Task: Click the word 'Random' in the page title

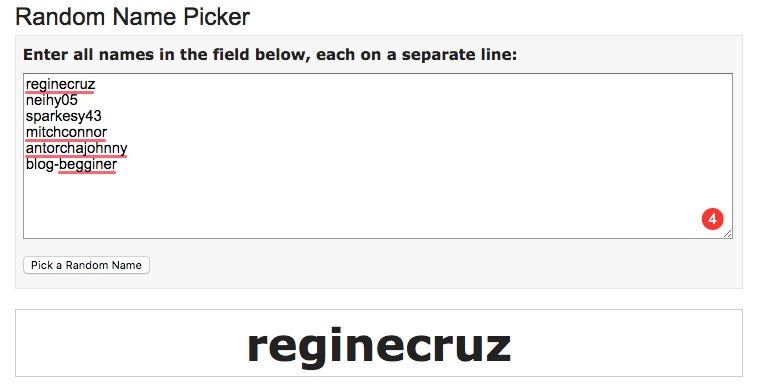Action: (x=60, y=16)
